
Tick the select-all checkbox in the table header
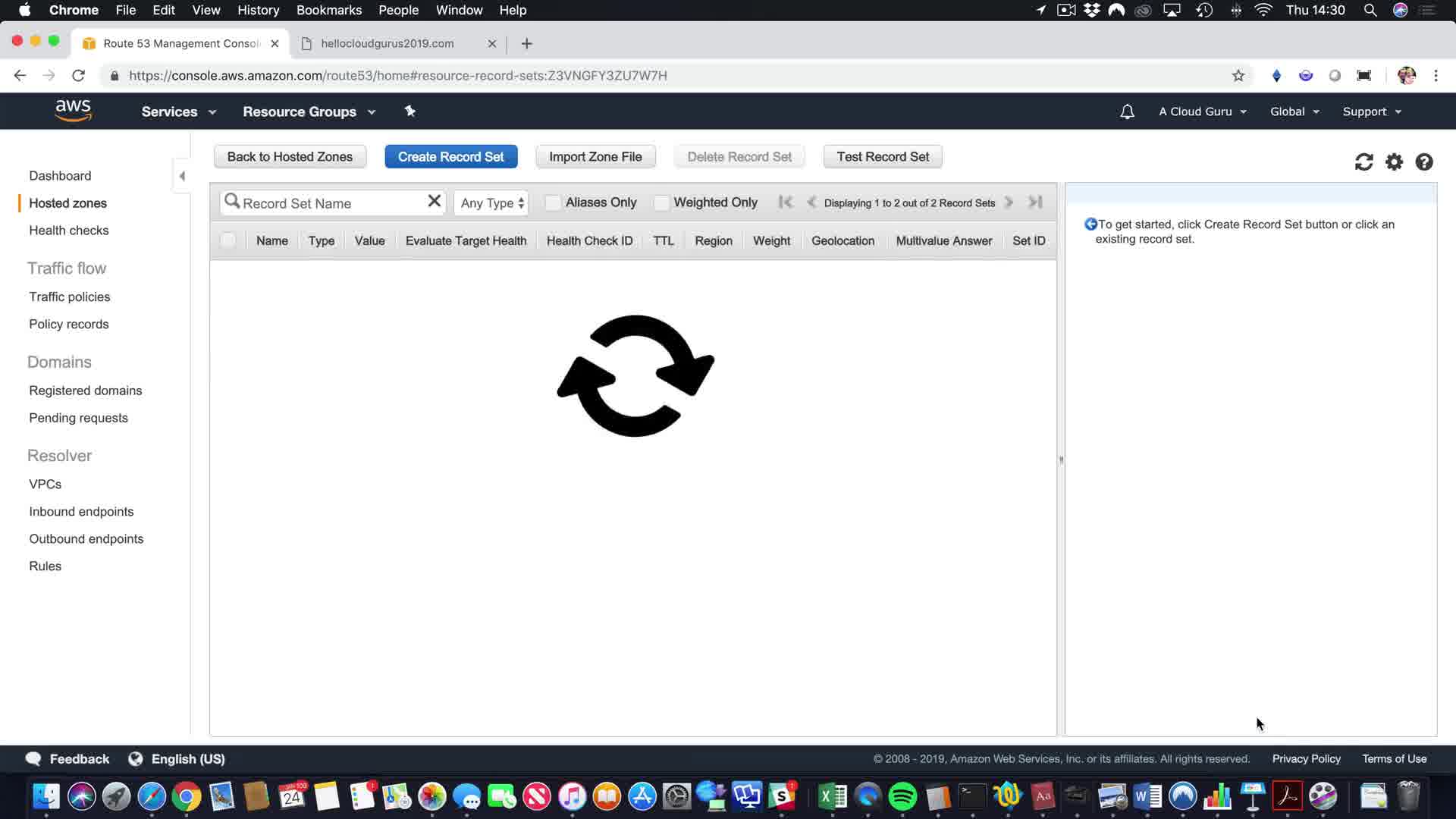[x=227, y=240]
